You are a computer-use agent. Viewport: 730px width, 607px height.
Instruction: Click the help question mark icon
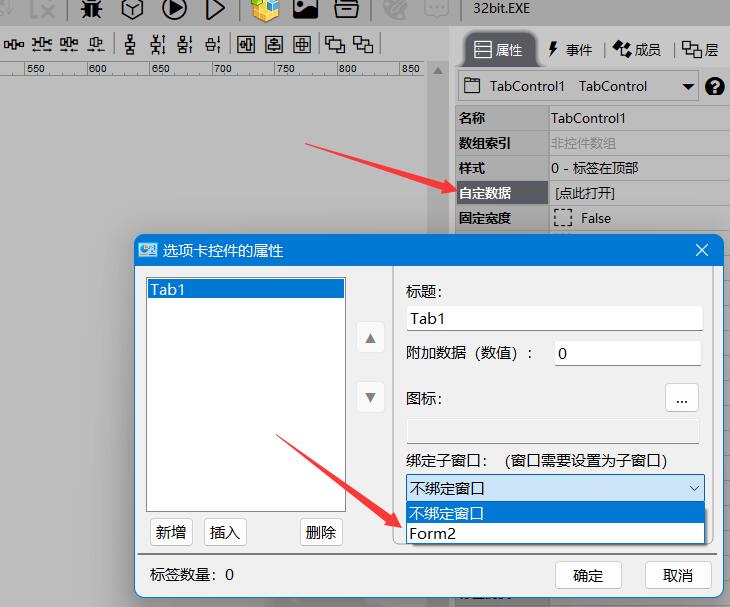(x=714, y=87)
